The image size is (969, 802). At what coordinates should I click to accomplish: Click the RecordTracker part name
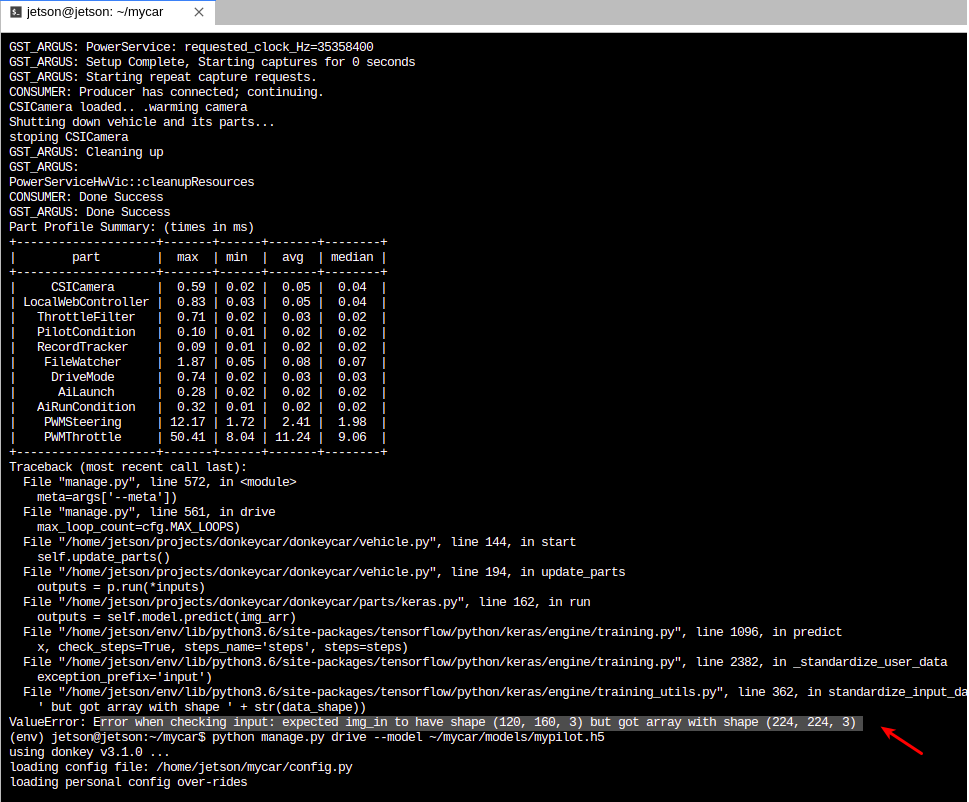(x=82, y=347)
